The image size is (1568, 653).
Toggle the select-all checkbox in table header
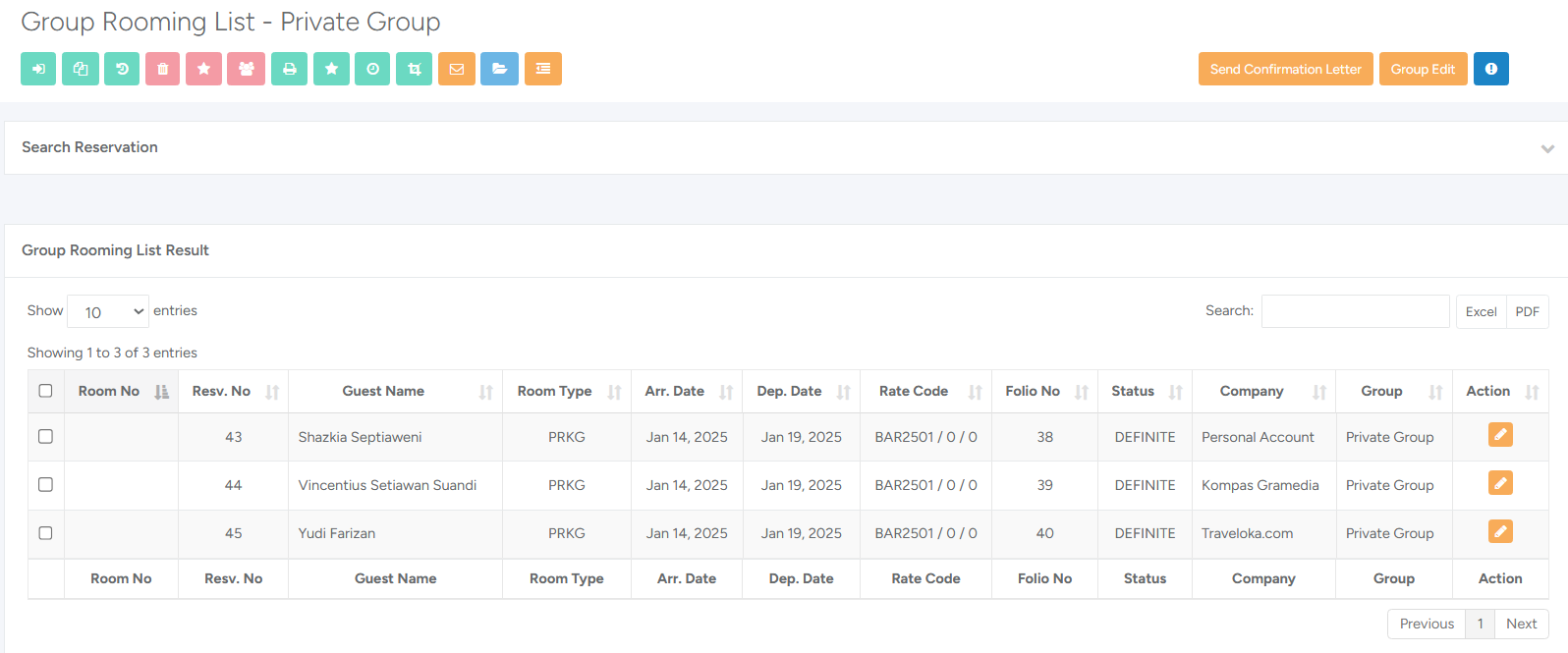(45, 391)
